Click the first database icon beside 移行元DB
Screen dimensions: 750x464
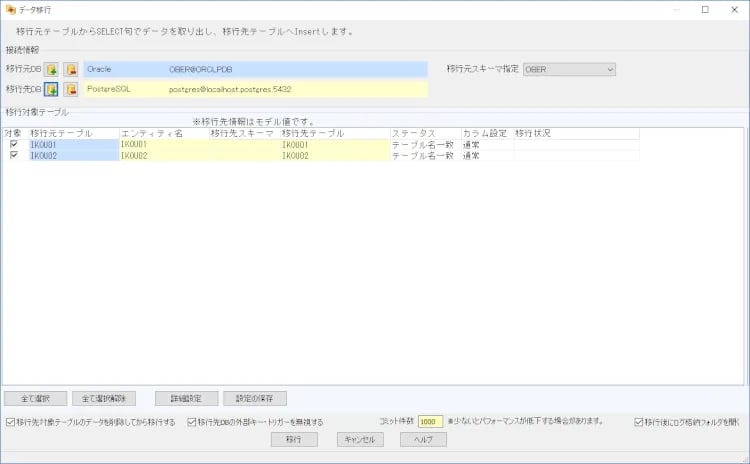point(51,69)
